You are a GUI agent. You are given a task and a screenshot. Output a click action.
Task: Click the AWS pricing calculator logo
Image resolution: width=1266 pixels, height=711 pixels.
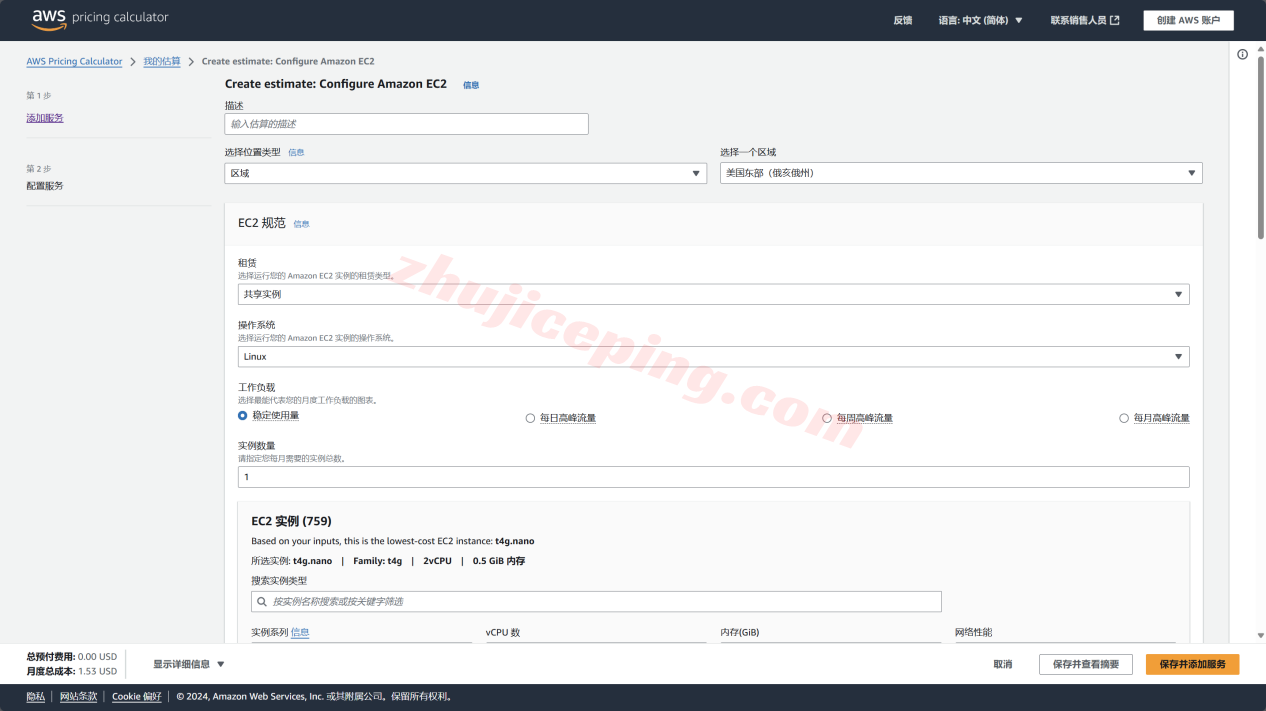[100, 18]
